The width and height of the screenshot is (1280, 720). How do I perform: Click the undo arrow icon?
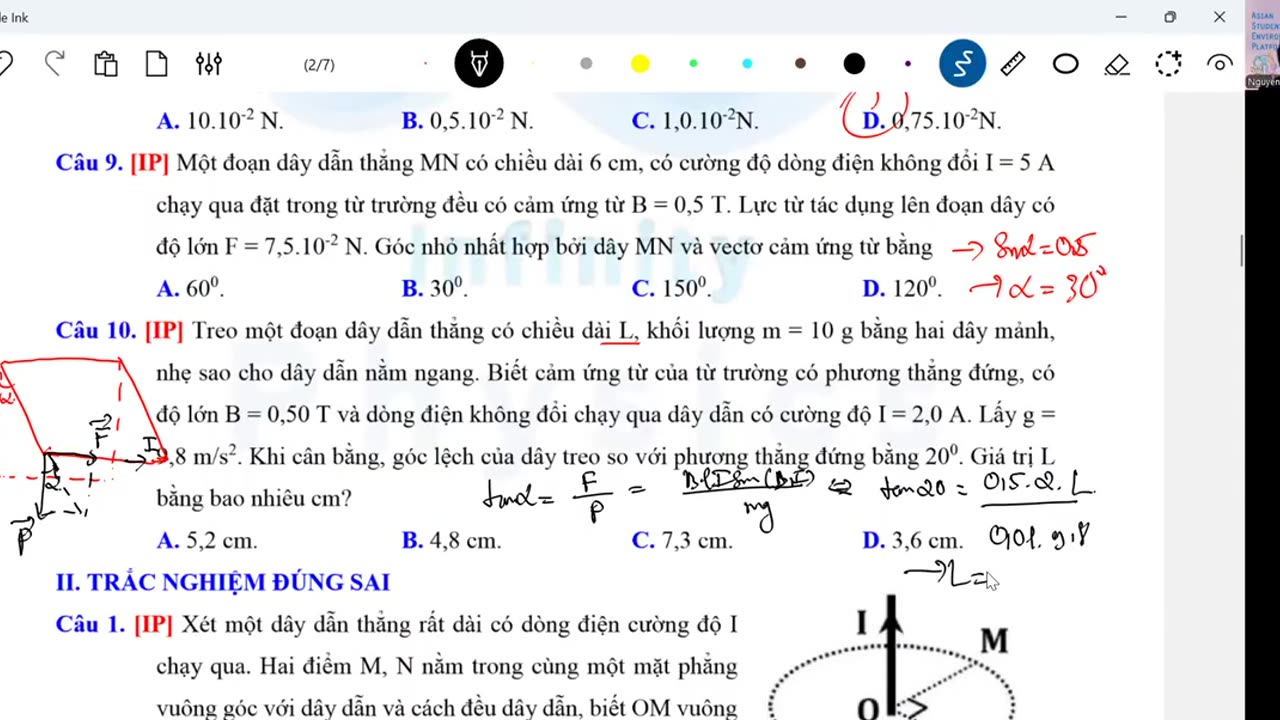coord(5,64)
